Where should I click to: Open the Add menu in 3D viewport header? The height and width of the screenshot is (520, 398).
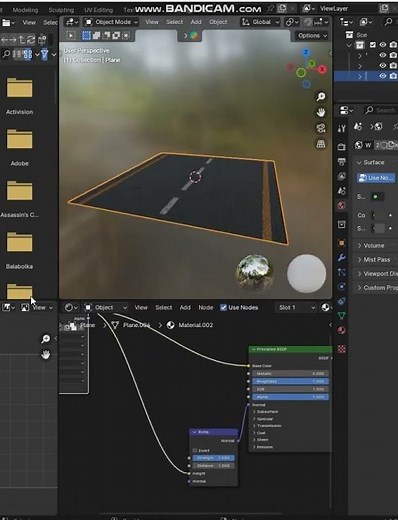click(196, 22)
